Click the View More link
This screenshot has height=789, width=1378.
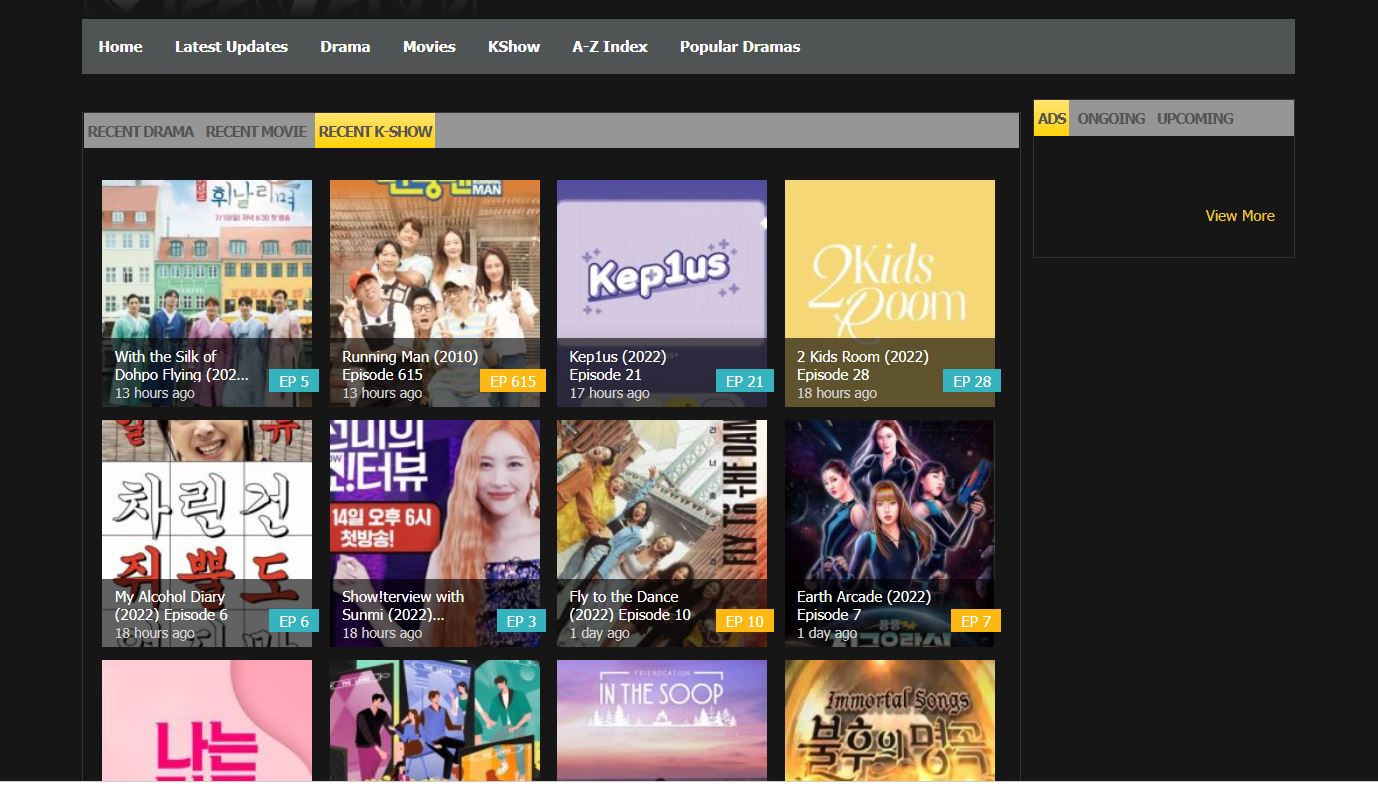(1240, 216)
